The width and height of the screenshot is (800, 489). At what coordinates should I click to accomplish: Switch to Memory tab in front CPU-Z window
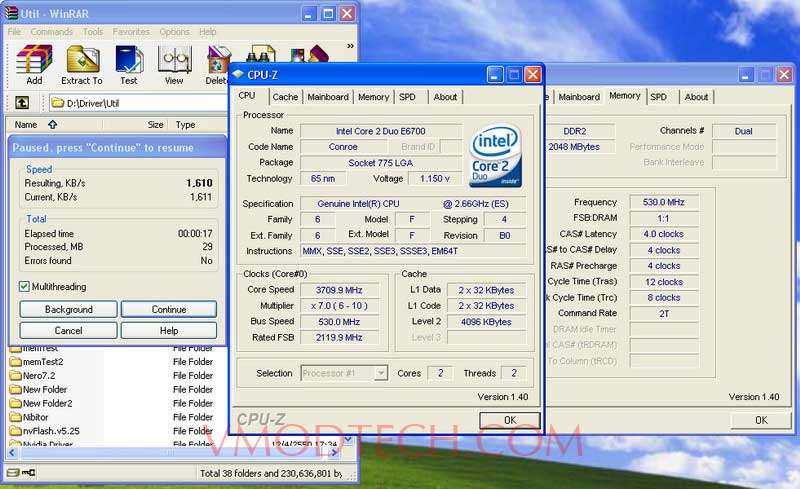[x=373, y=96]
